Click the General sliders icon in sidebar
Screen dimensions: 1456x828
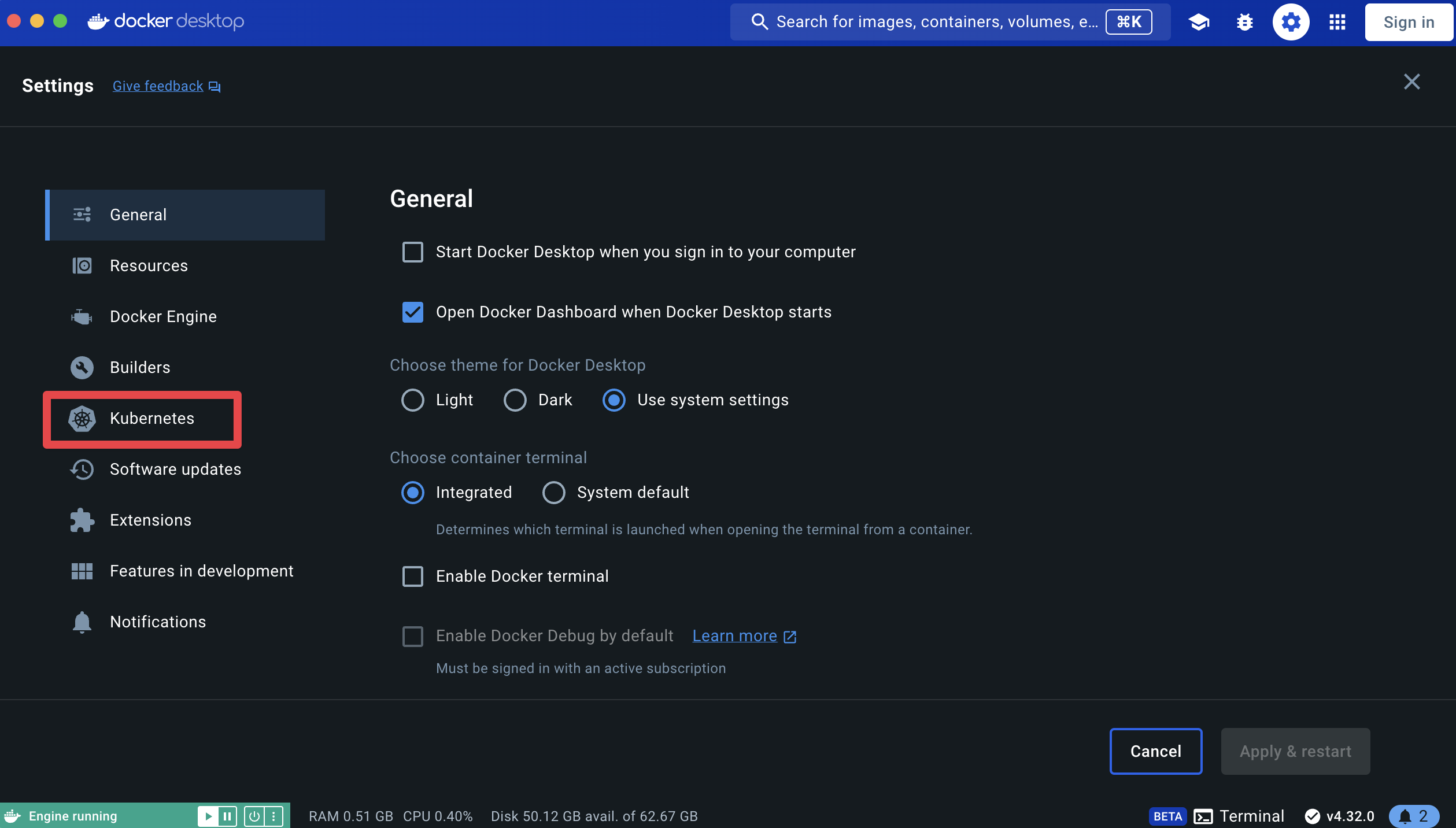82,215
